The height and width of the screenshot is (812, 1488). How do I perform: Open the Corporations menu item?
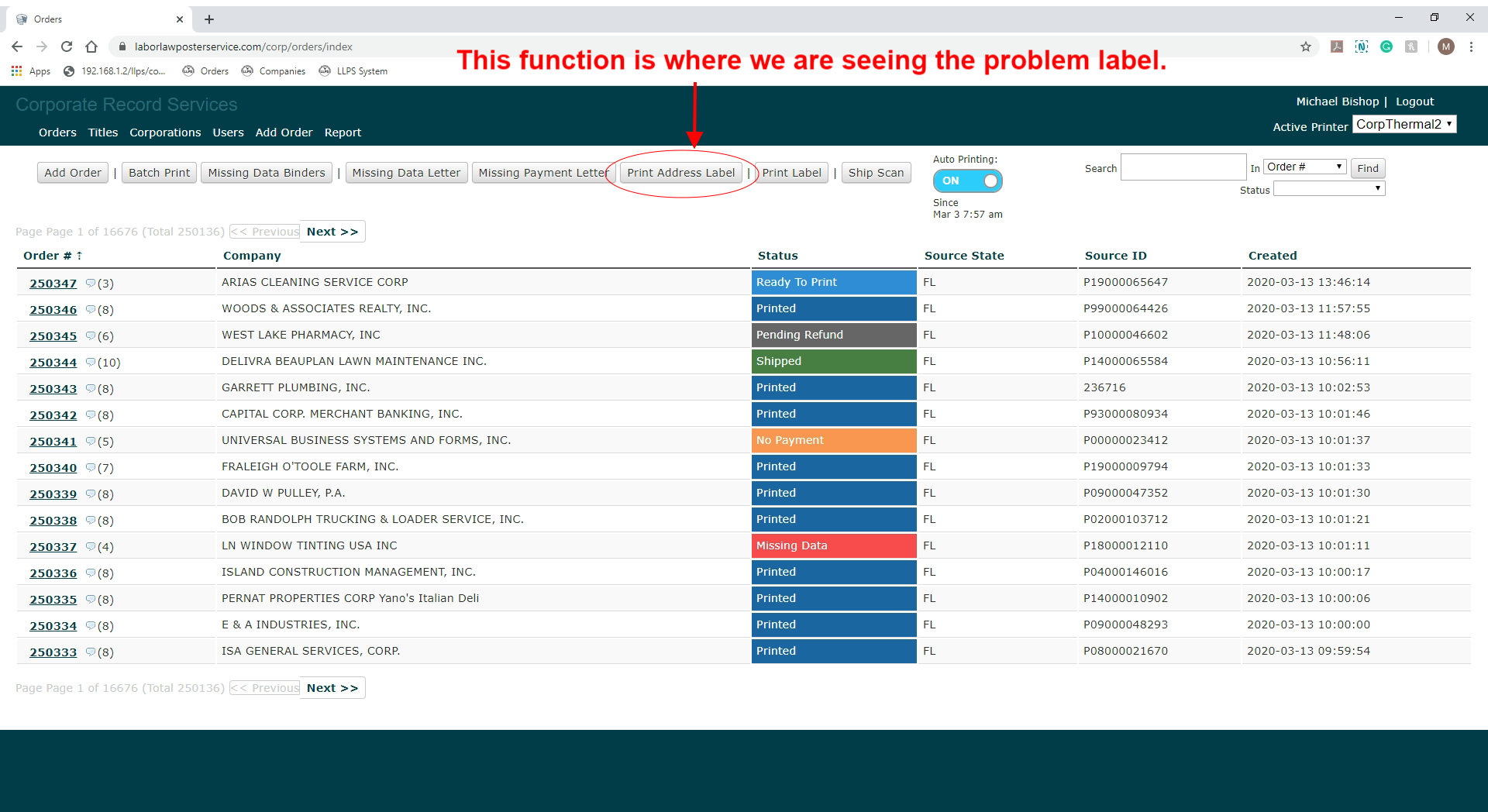point(165,132)
